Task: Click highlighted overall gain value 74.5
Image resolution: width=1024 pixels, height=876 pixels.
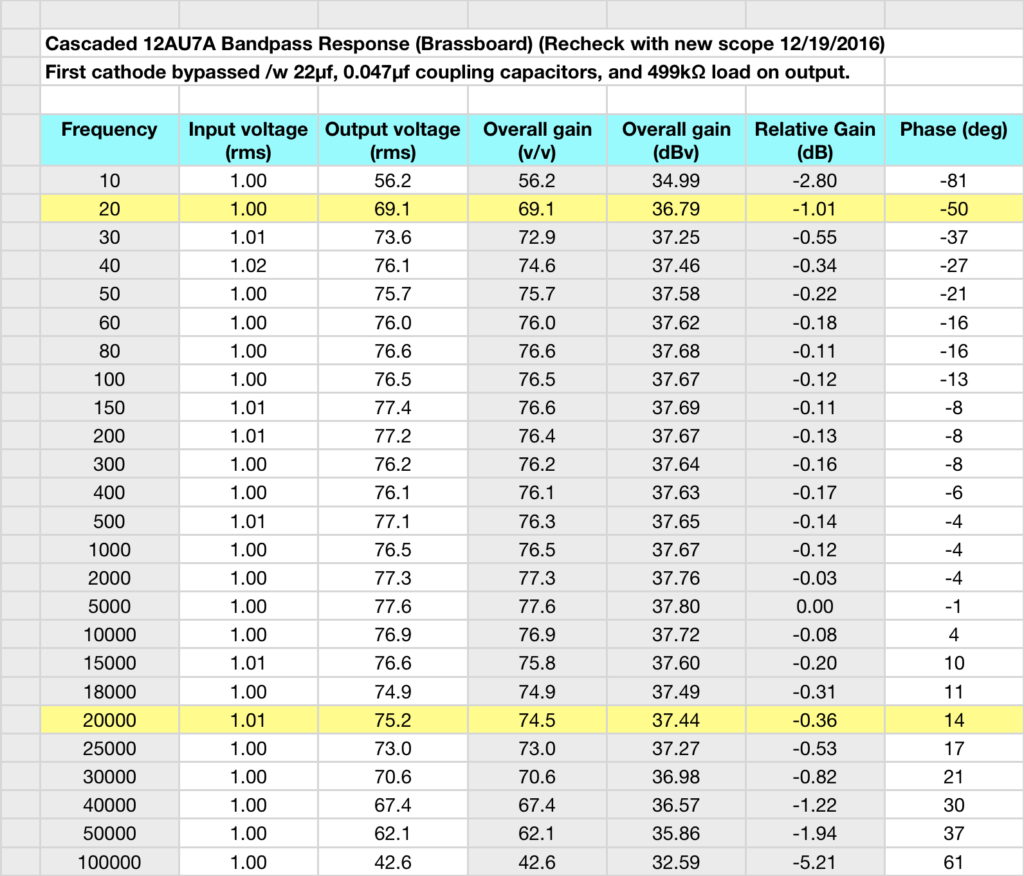Action: coord(537,720)
